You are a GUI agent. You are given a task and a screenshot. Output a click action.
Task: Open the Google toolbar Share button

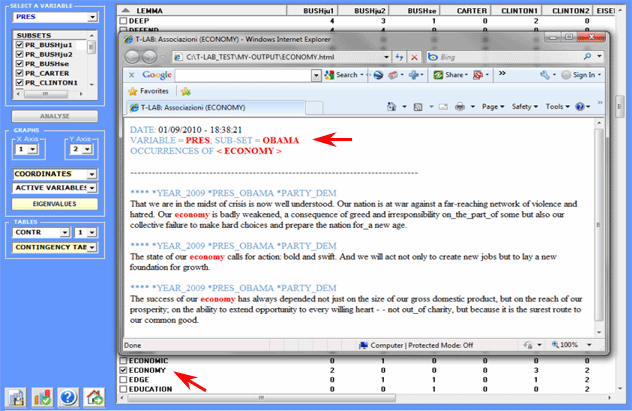[x=450, y=75]
